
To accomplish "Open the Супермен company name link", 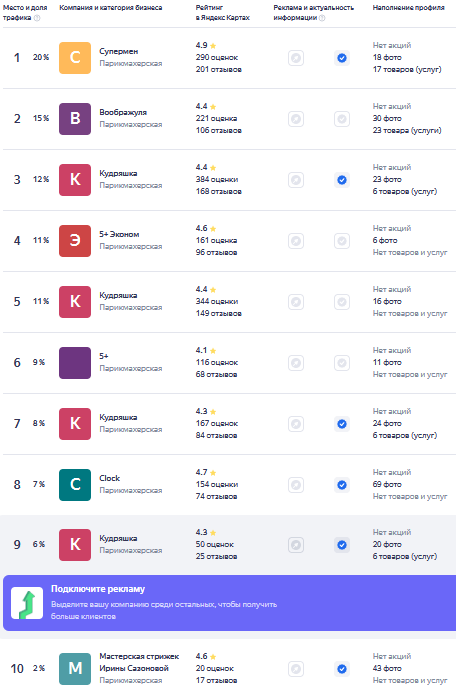I will [x=119, y=52].
